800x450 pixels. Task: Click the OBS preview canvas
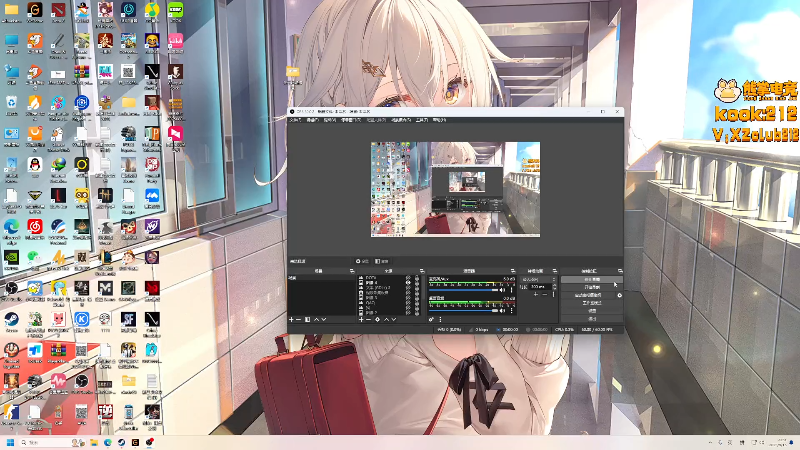click(455, 189)
